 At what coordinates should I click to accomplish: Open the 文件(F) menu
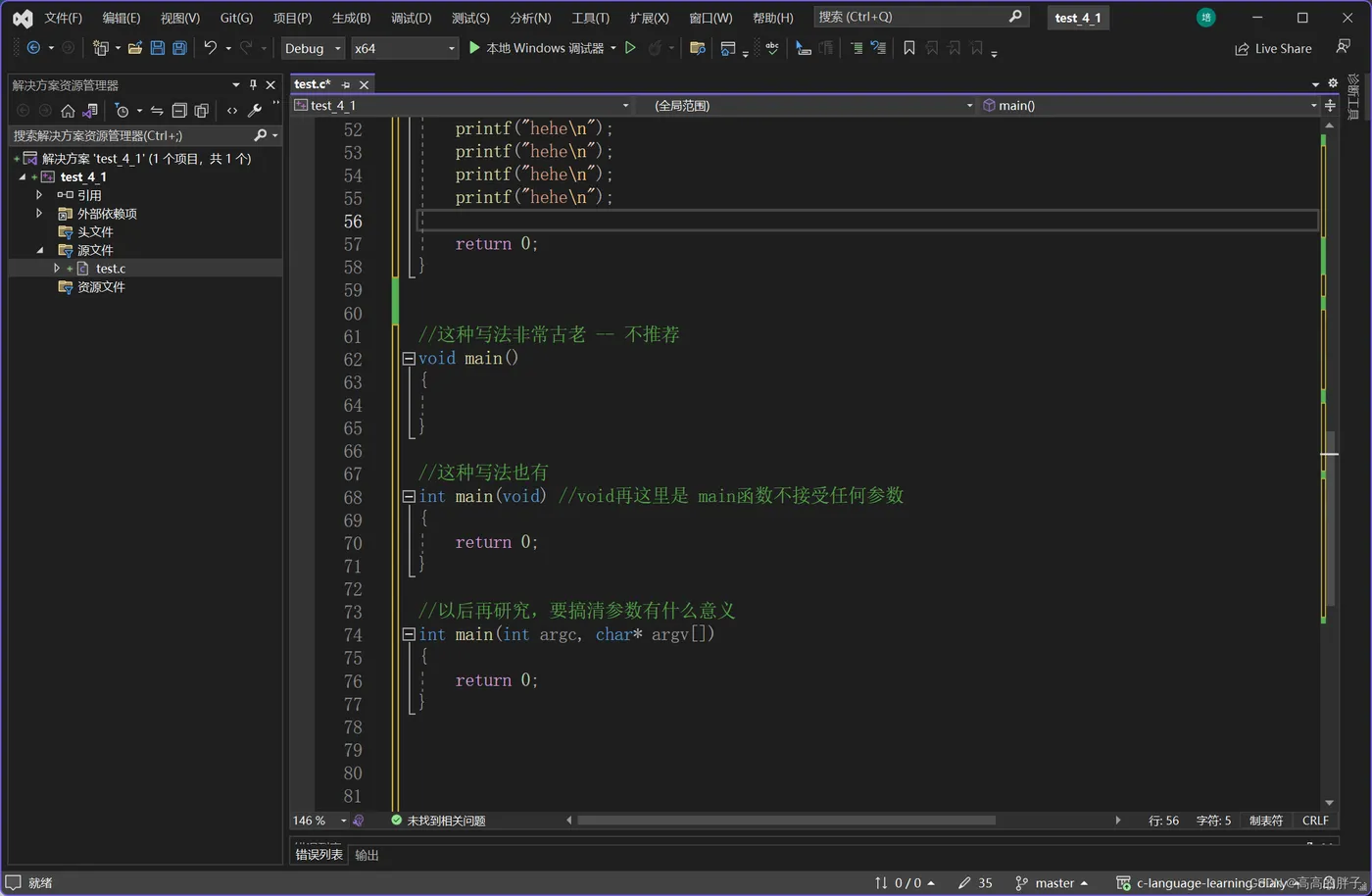(63, 18)
